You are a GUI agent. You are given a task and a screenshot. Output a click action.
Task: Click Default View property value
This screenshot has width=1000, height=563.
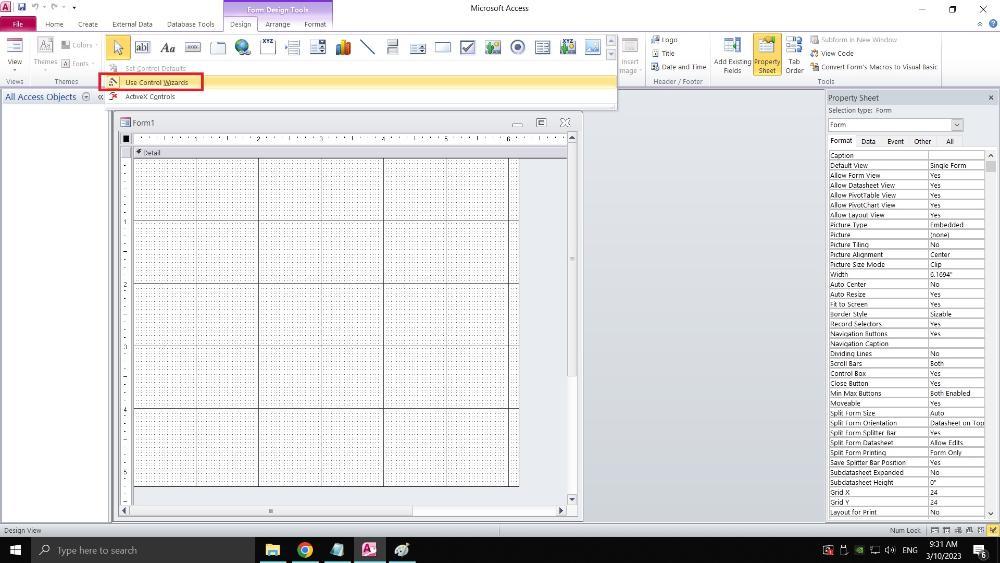click(956, 166)
